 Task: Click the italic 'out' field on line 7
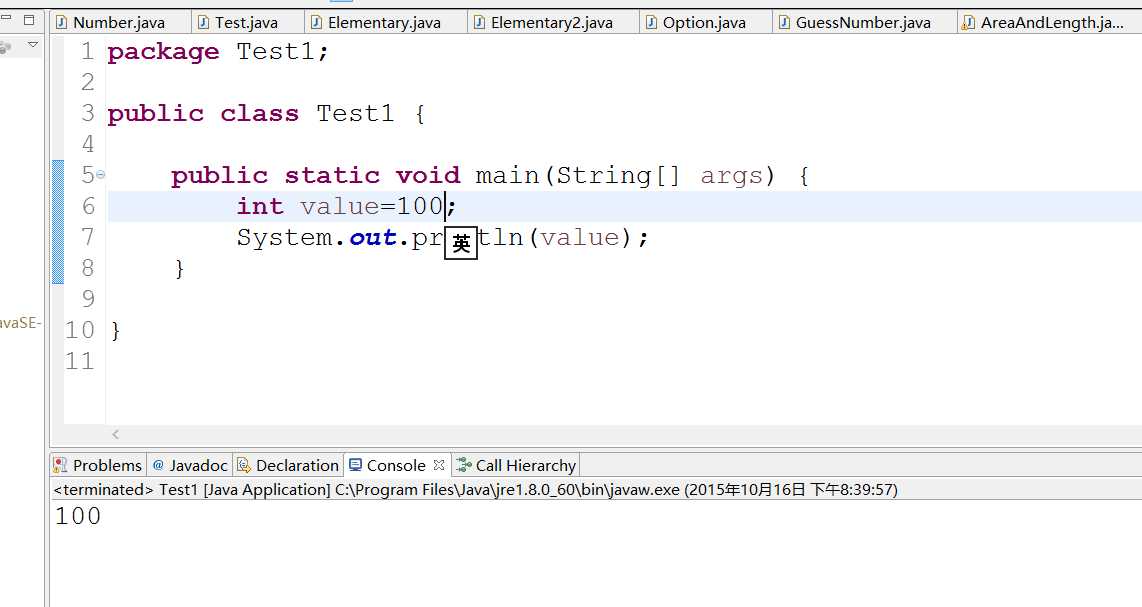click(x=373, y=238)
